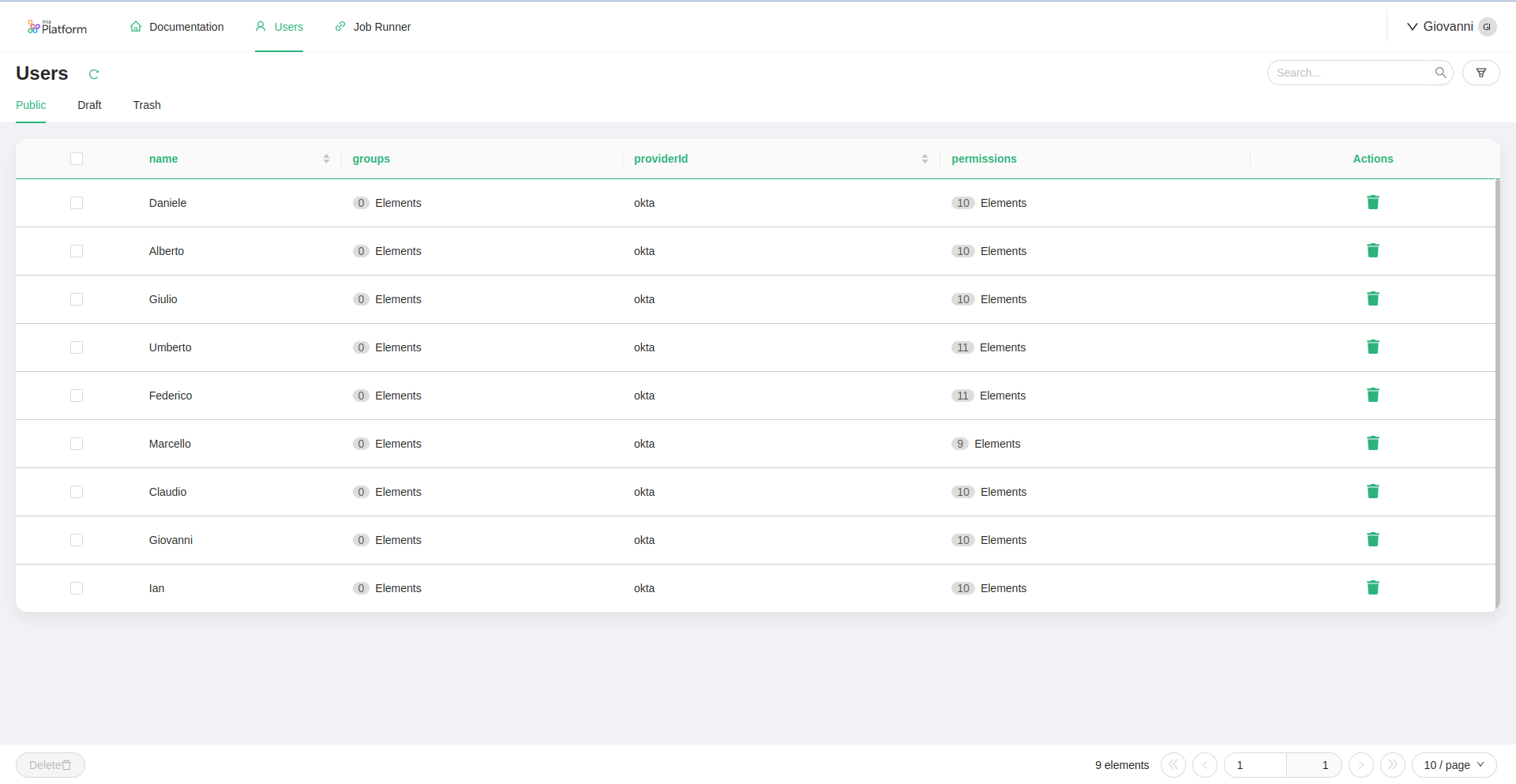
Task: Expand the Giovanni account menu
Action: click(1450, 26)
